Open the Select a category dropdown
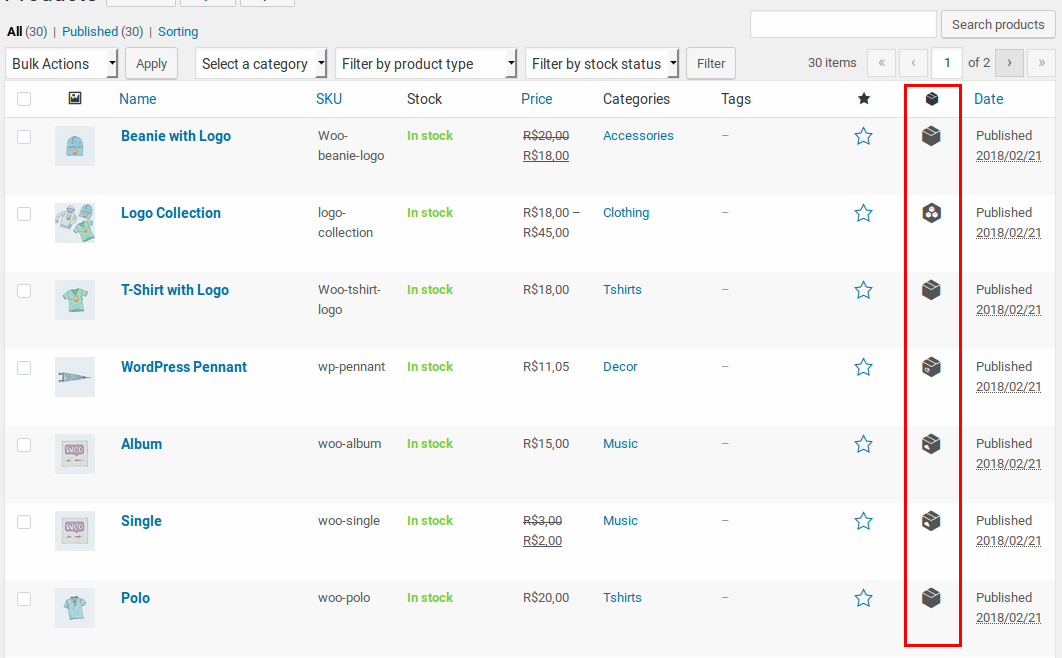The height and width of the screenshot is (658, 1062). [261, 64]
